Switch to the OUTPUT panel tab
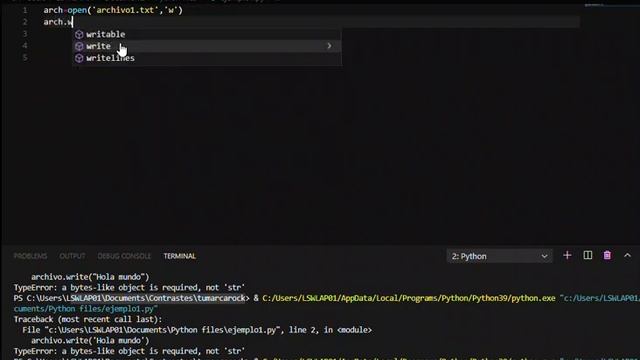Screen dimensions: 640x360 72,256
